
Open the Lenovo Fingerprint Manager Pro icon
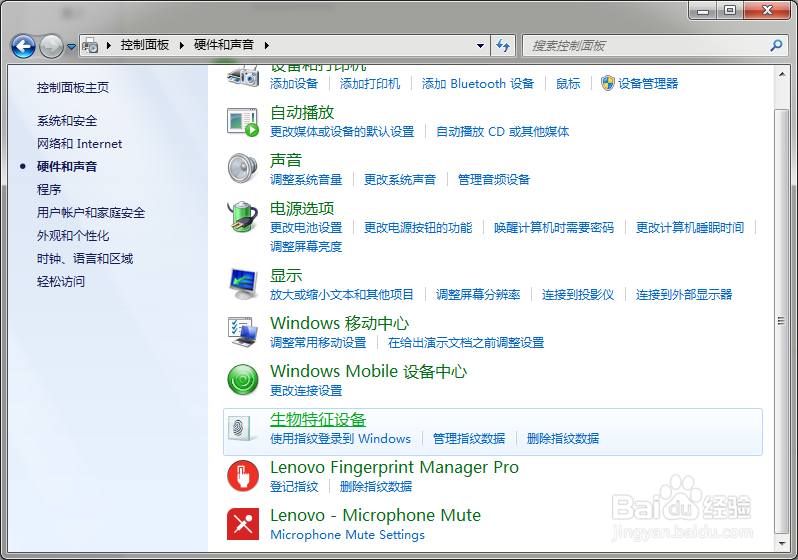tap(243, 476)
